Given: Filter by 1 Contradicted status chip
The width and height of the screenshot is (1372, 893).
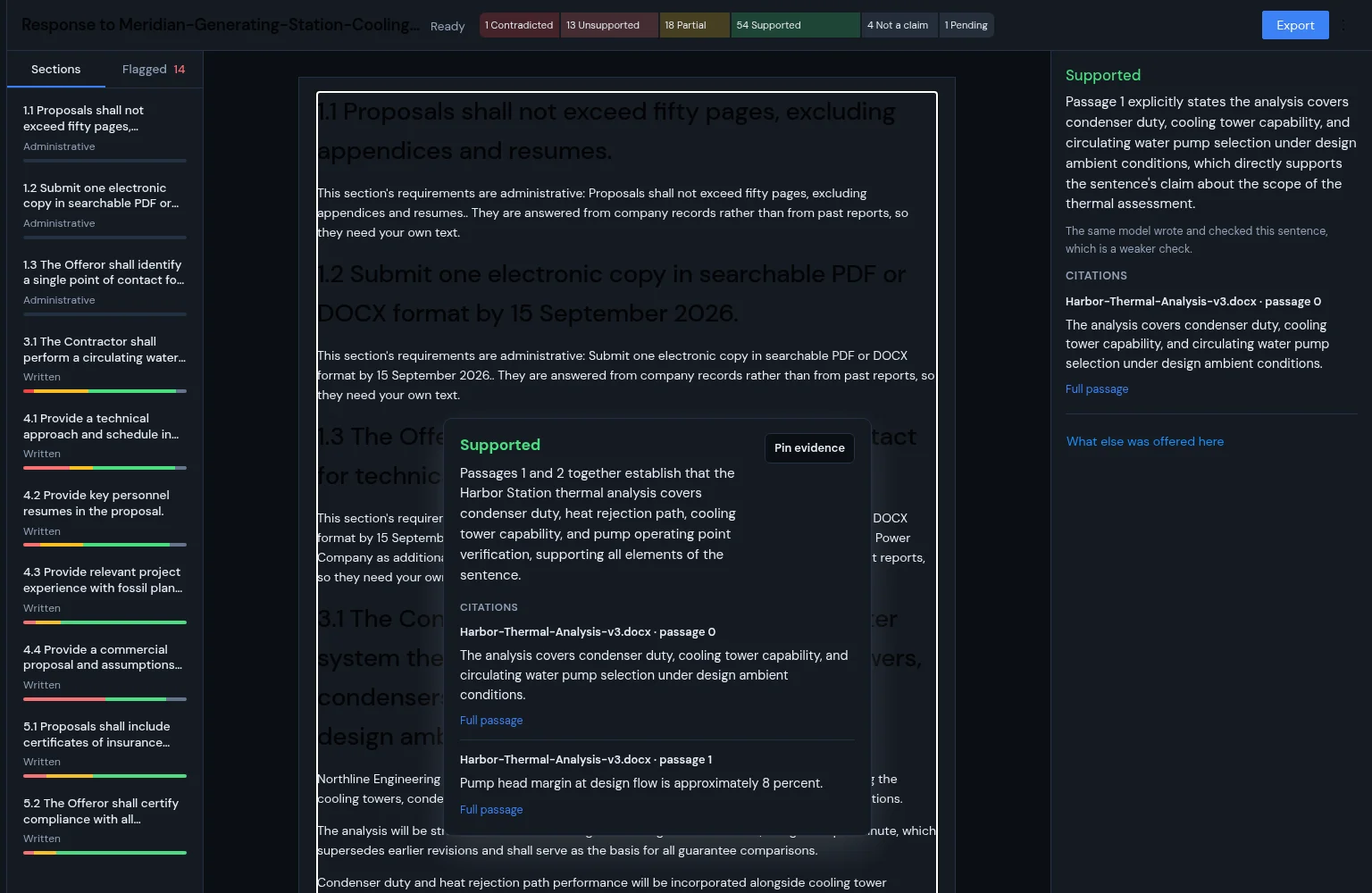Looking at the screenshot, I should click(x=519, y=25).
